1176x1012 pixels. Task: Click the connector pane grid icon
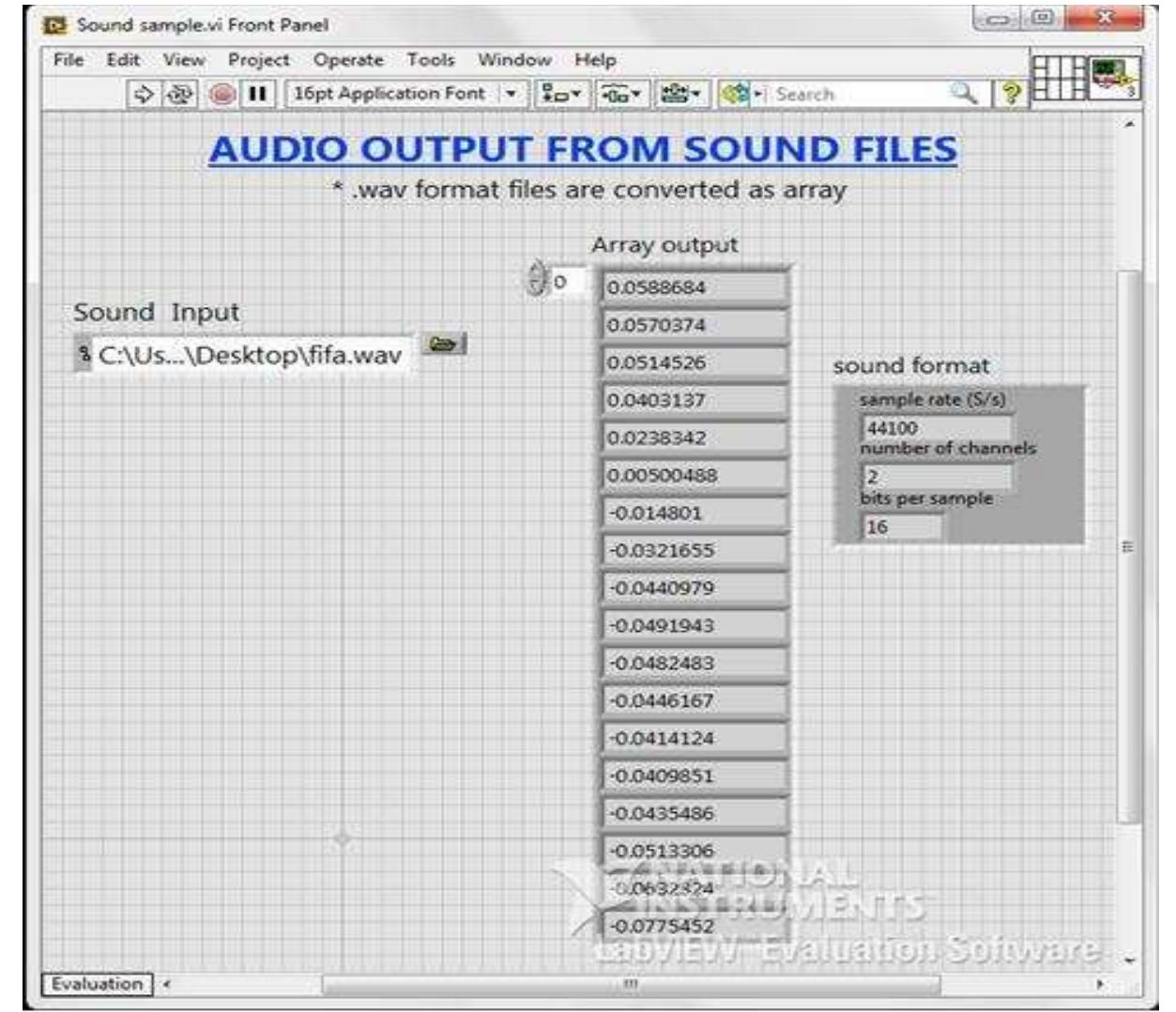[1058, 77]
